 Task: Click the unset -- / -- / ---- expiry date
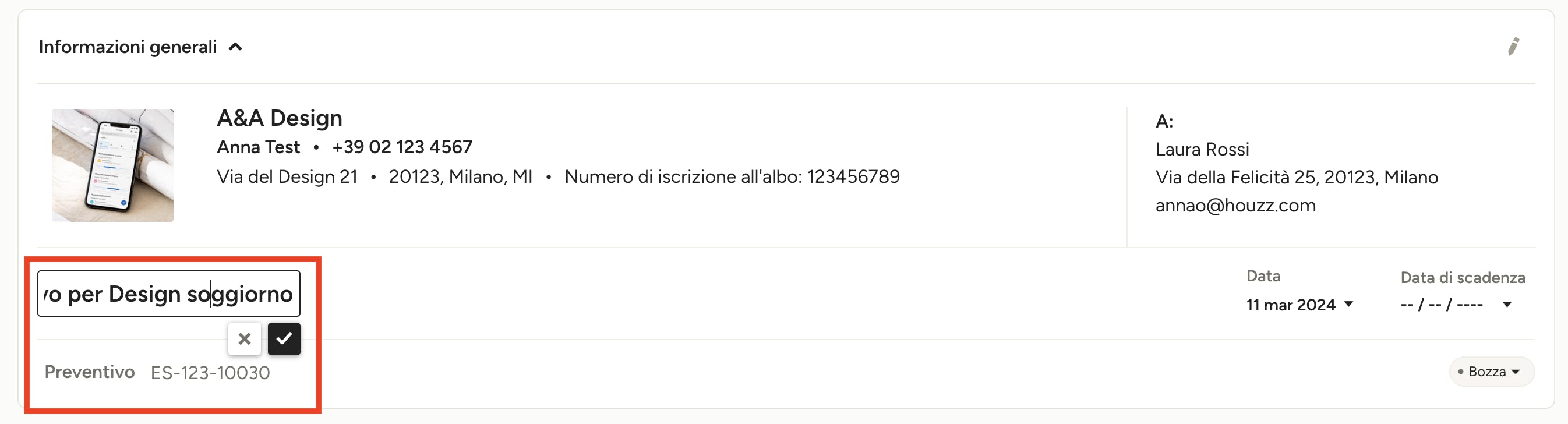[x=1442, y=304]
